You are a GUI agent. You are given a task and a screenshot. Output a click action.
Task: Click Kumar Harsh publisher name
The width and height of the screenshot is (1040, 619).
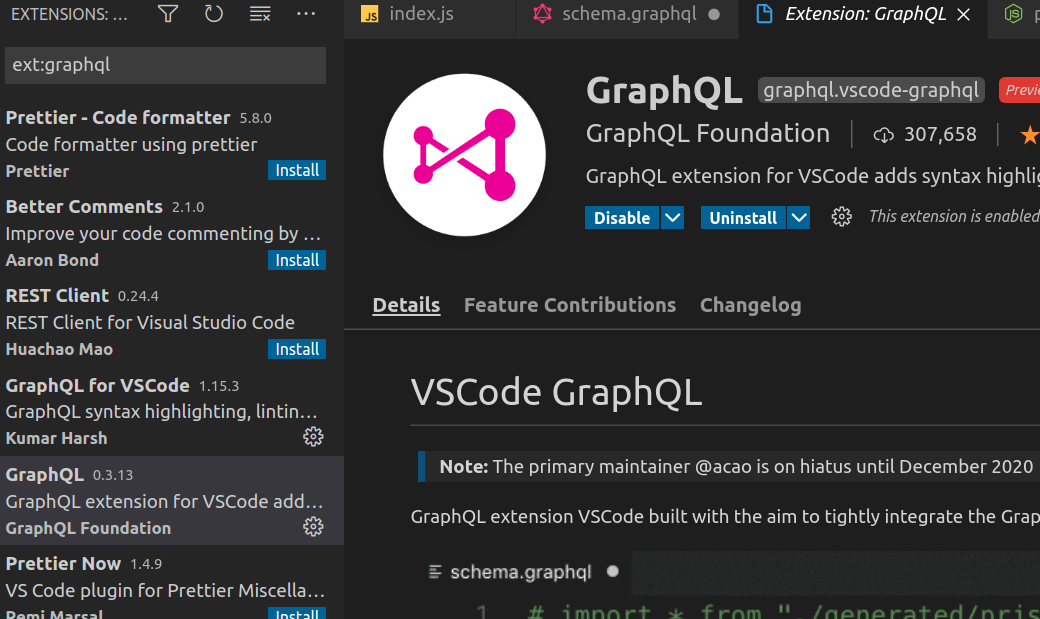point(56,439)
